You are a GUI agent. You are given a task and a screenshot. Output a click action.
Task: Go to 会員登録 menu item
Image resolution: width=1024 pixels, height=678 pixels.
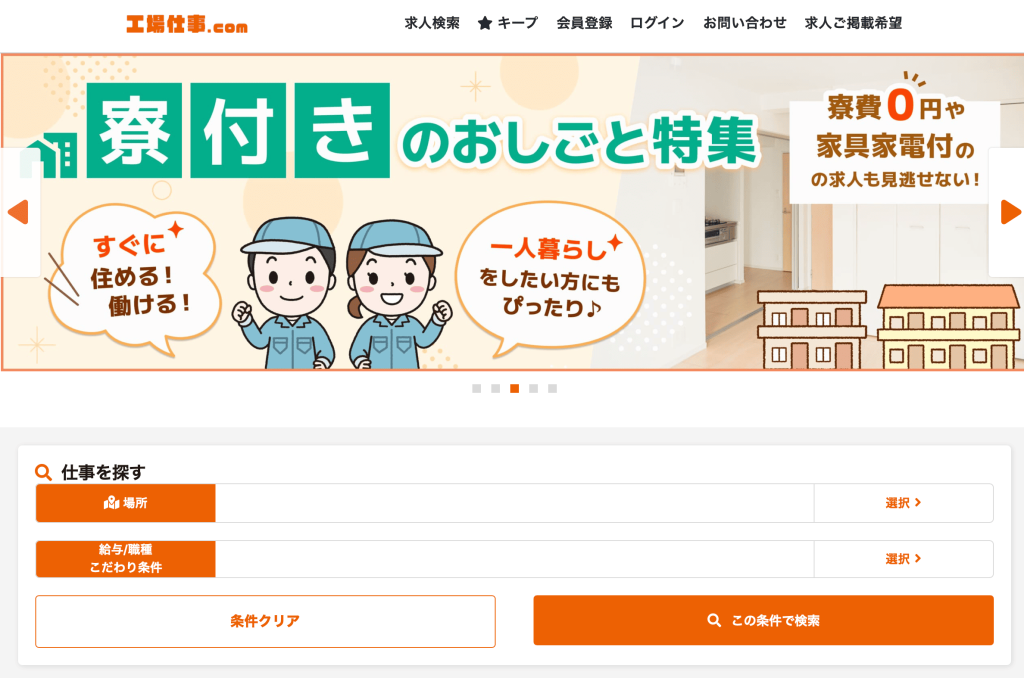(584, 23)
